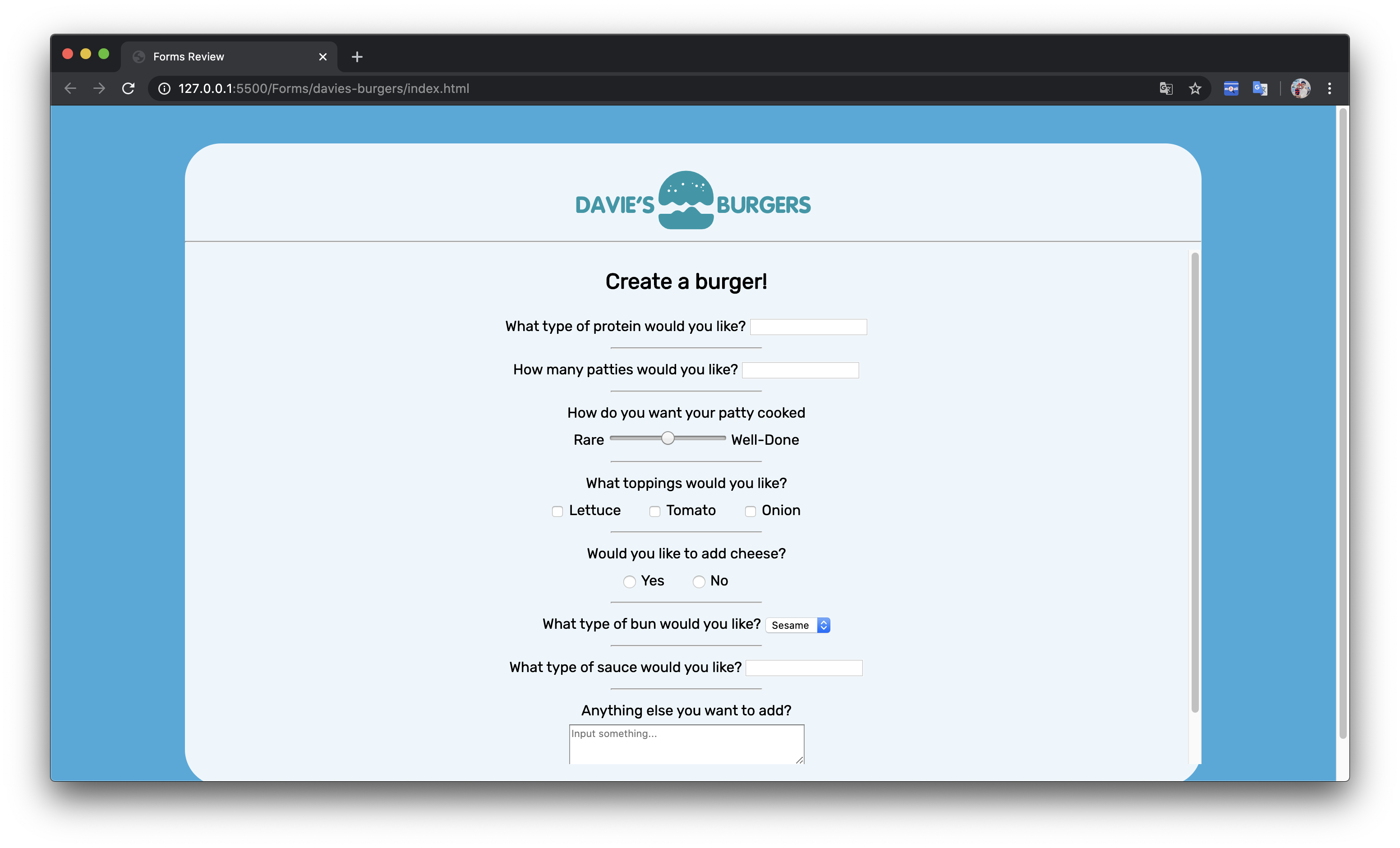Bookmark the page with the star icon
The height and width of the screenshot is (848, 1400).
(1195, 89)
